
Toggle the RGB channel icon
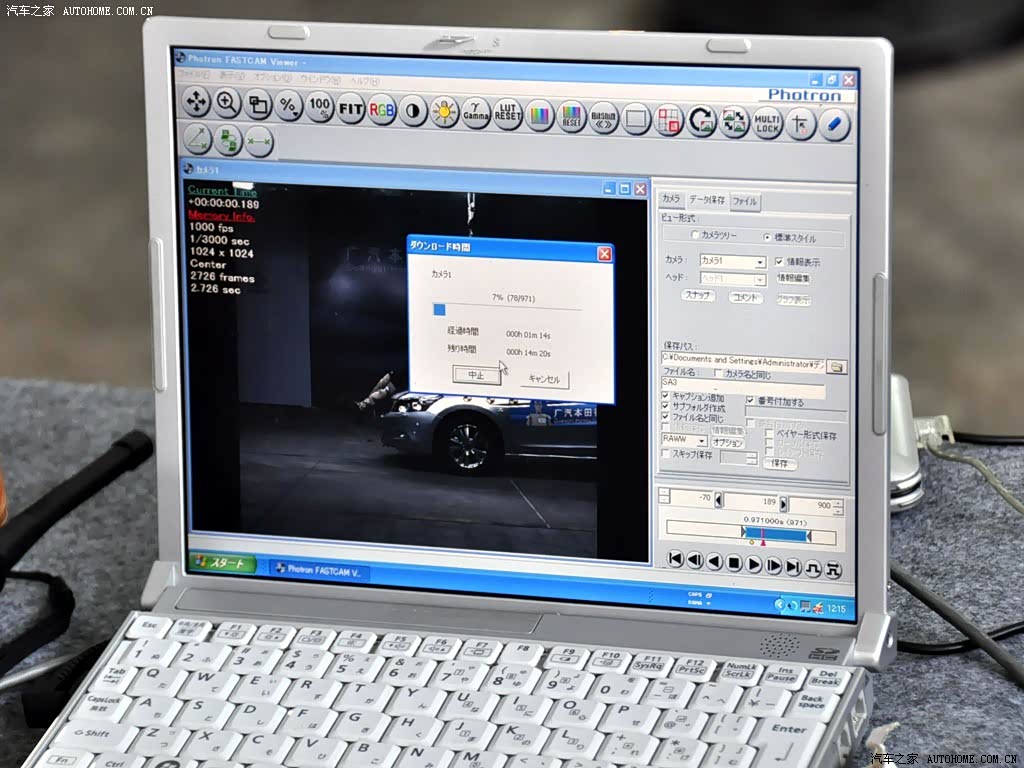point(381,110)
